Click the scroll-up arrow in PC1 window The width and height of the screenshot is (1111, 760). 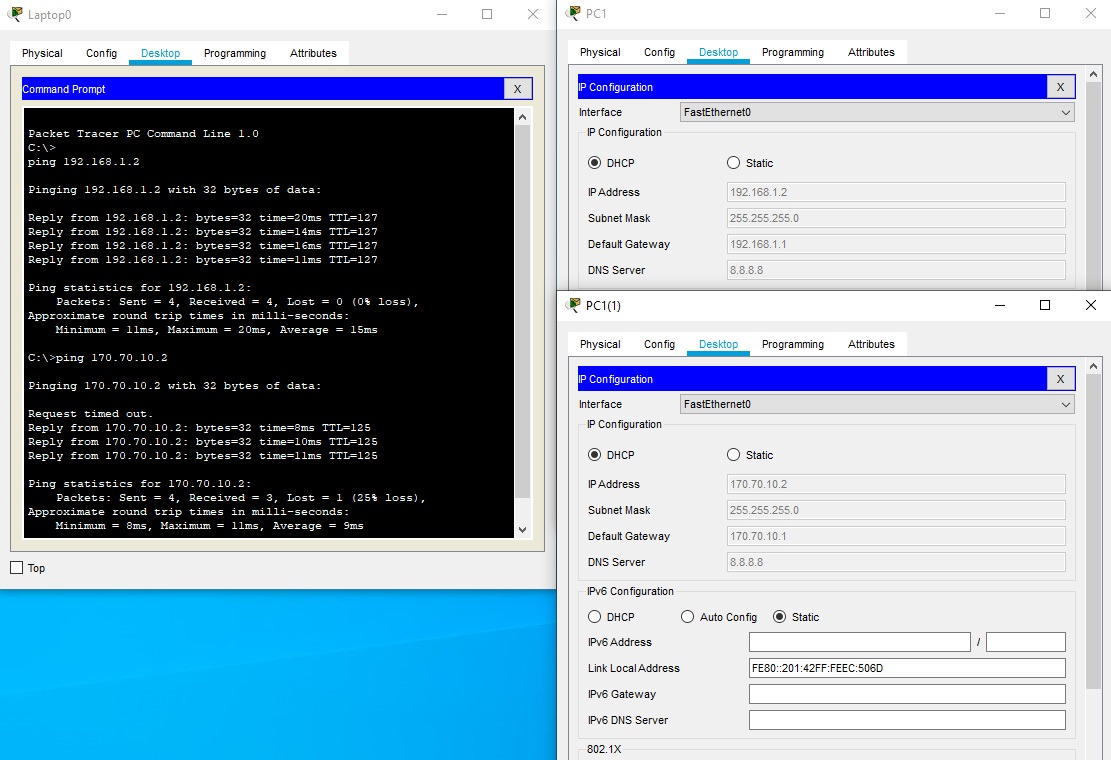tap(1093, 74)
